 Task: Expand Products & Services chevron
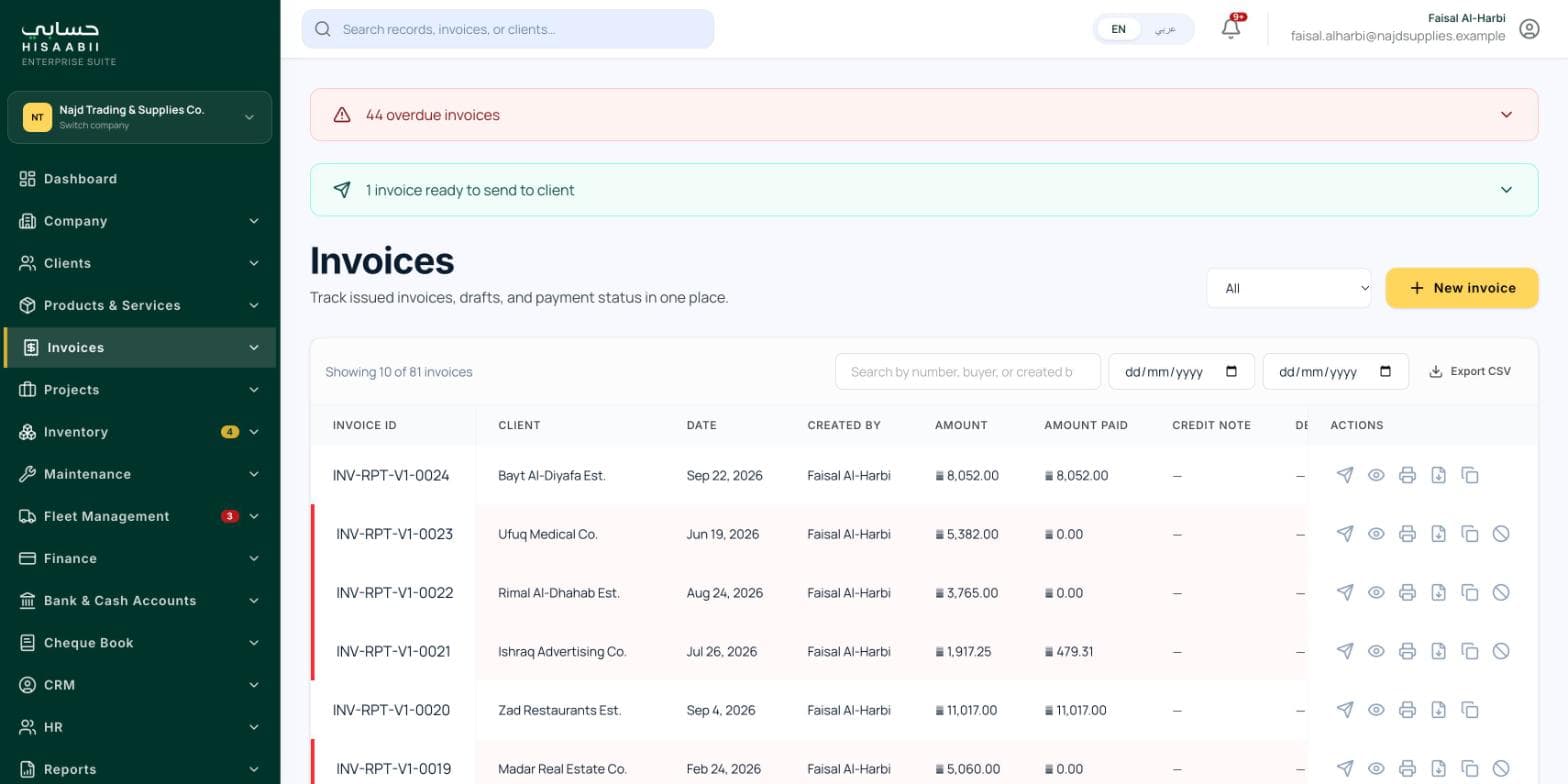[254, 305]
